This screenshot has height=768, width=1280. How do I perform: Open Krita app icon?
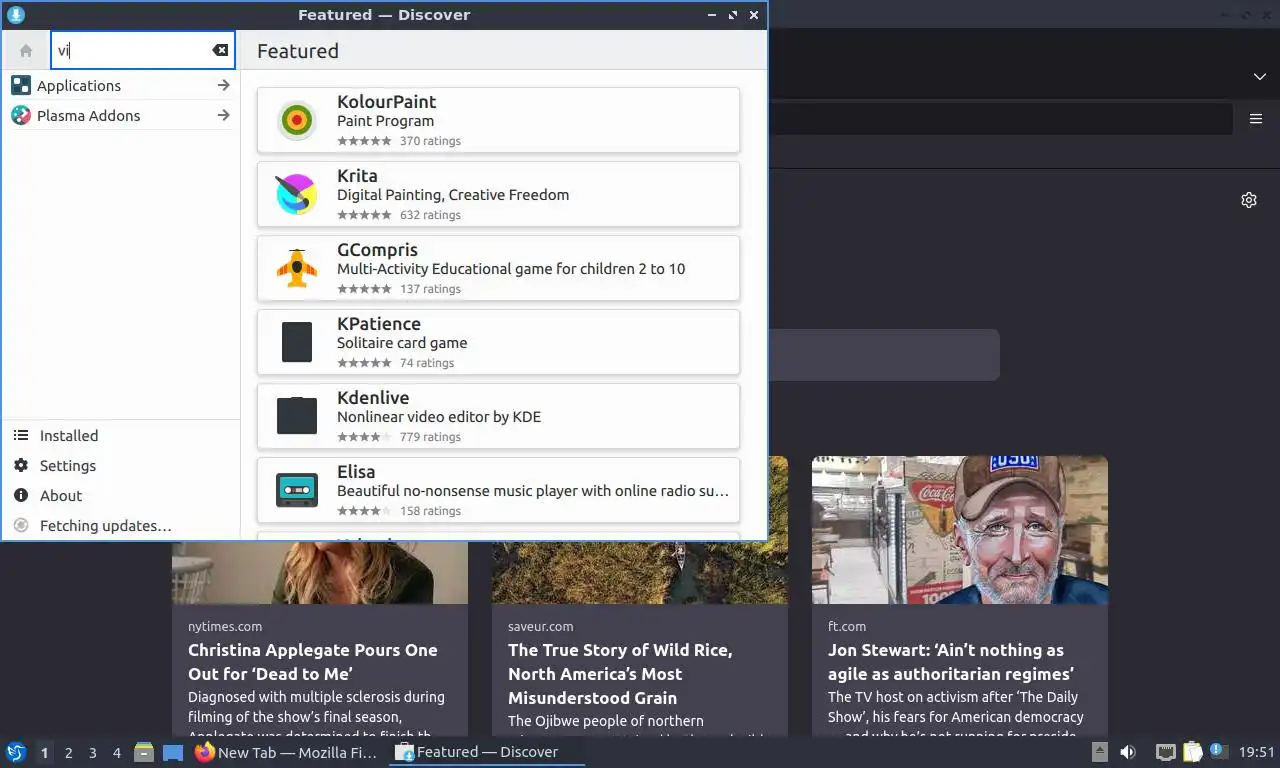tap(297, 194)
